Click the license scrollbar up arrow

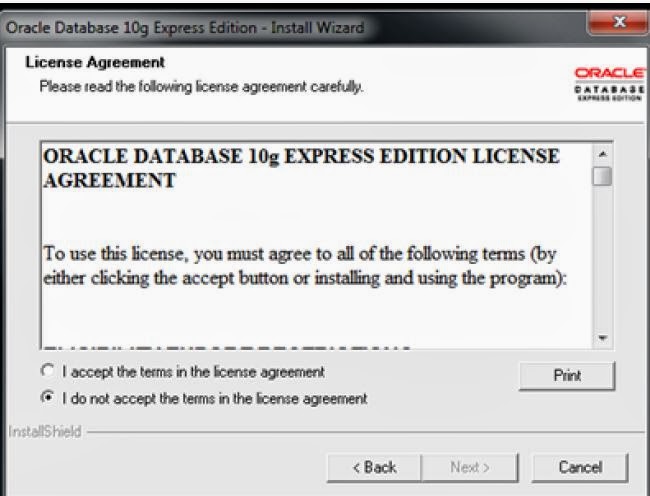coord(602,155)
